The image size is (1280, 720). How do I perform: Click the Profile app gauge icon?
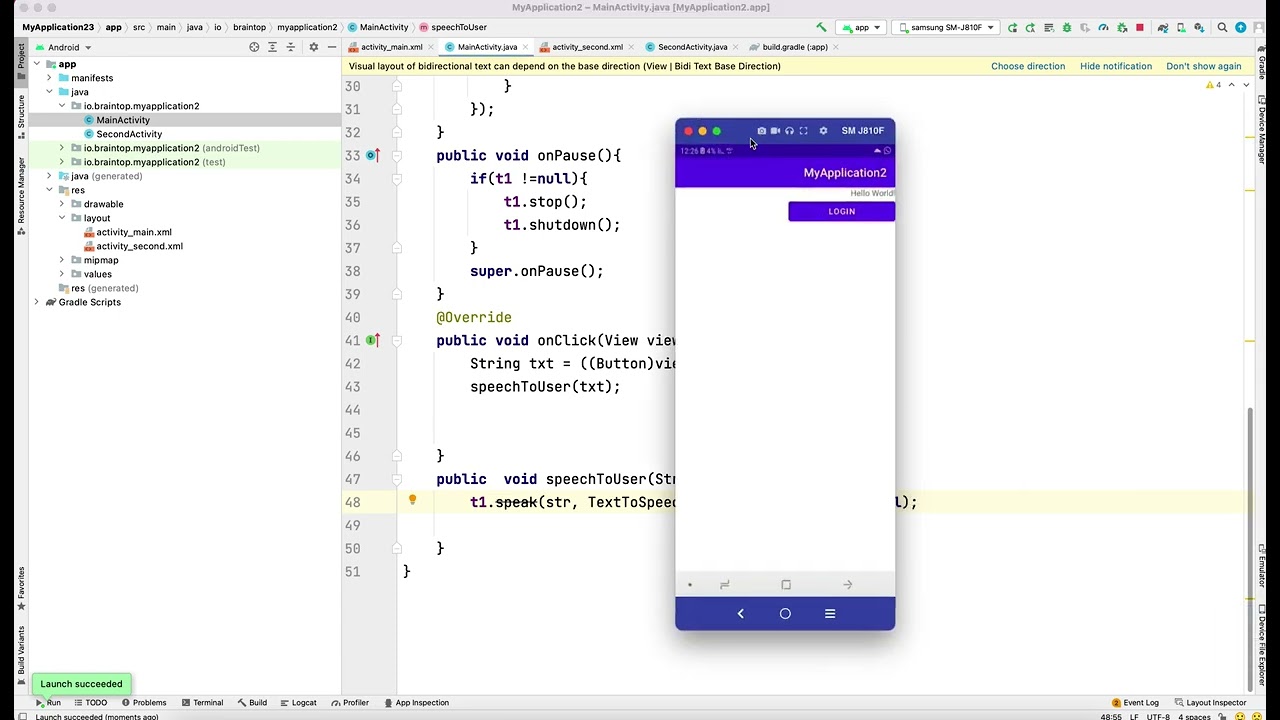pyautogui.click(x=1103, y=27)
